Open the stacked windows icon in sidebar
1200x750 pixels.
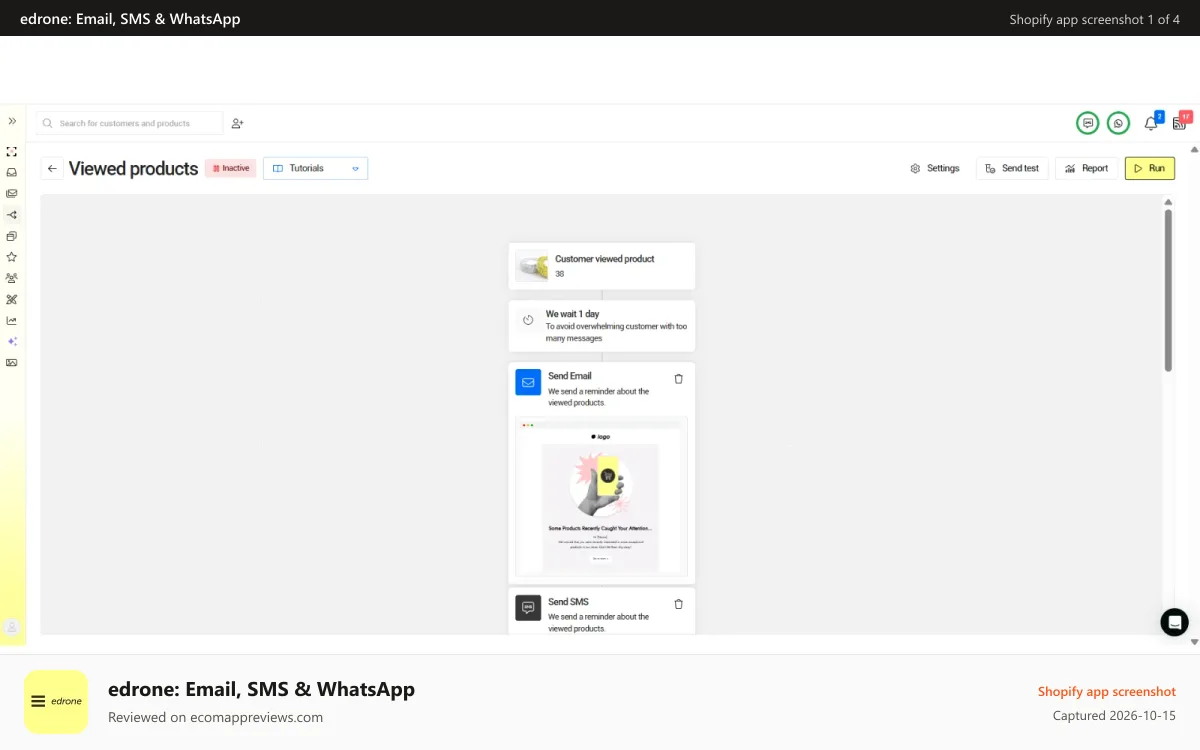pos(12,236)
